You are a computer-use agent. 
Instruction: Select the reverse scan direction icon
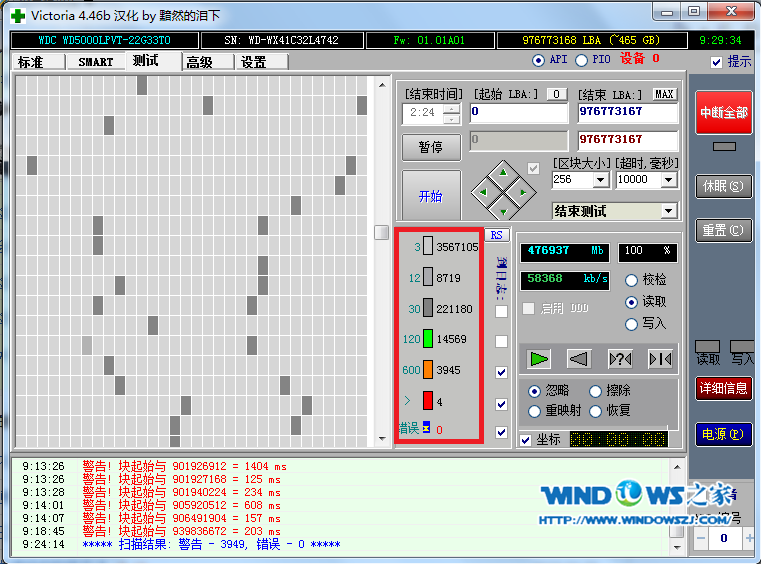pyautogui.click(x=579, y=358)
